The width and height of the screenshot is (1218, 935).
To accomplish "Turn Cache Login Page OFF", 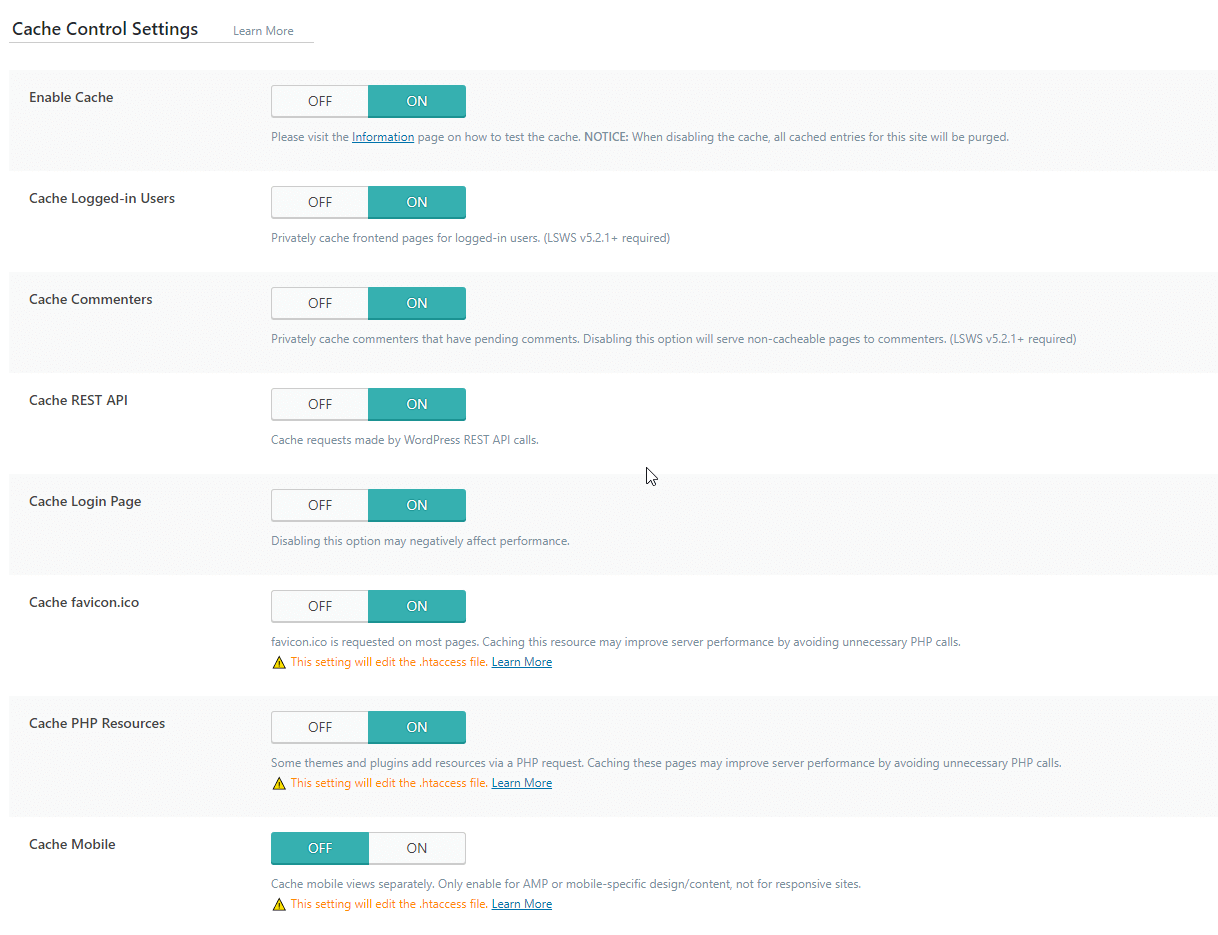I will click(x=320, y=505).
